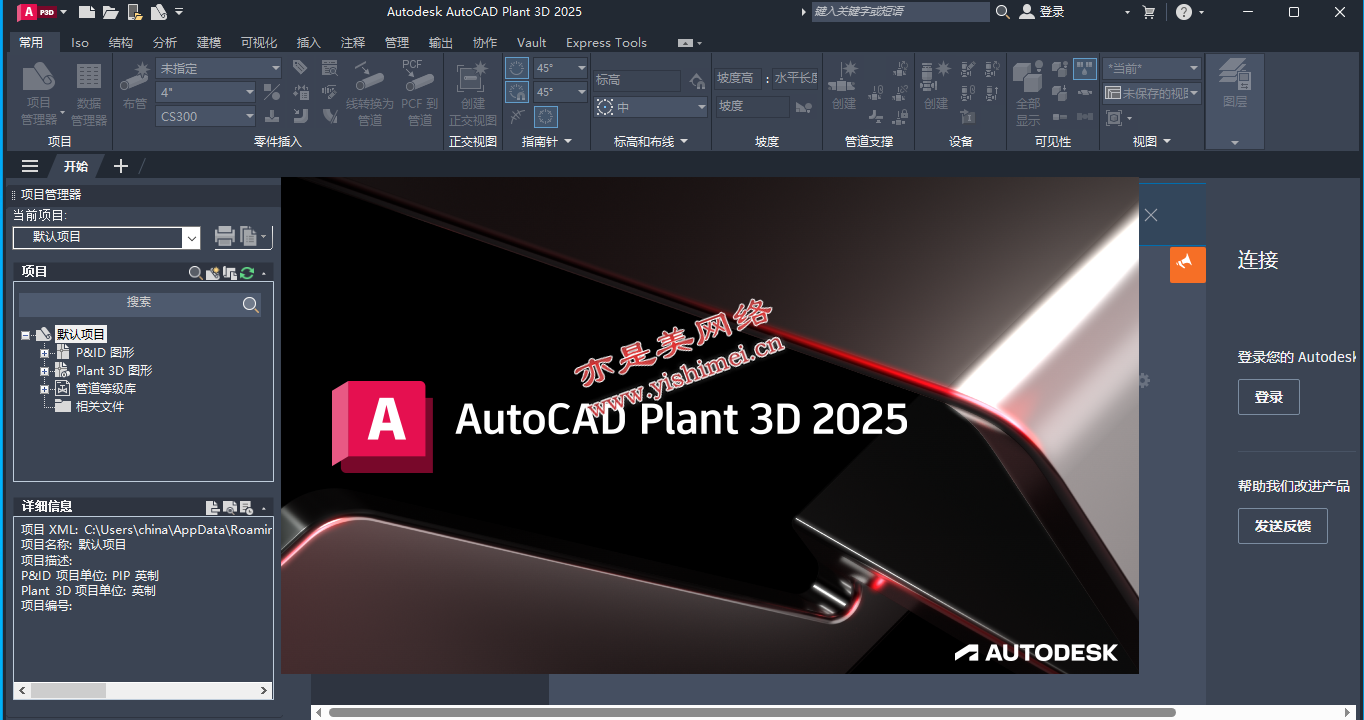
Task: Open the *当前* view dropdown
Action: click(x=1152, y=68)
